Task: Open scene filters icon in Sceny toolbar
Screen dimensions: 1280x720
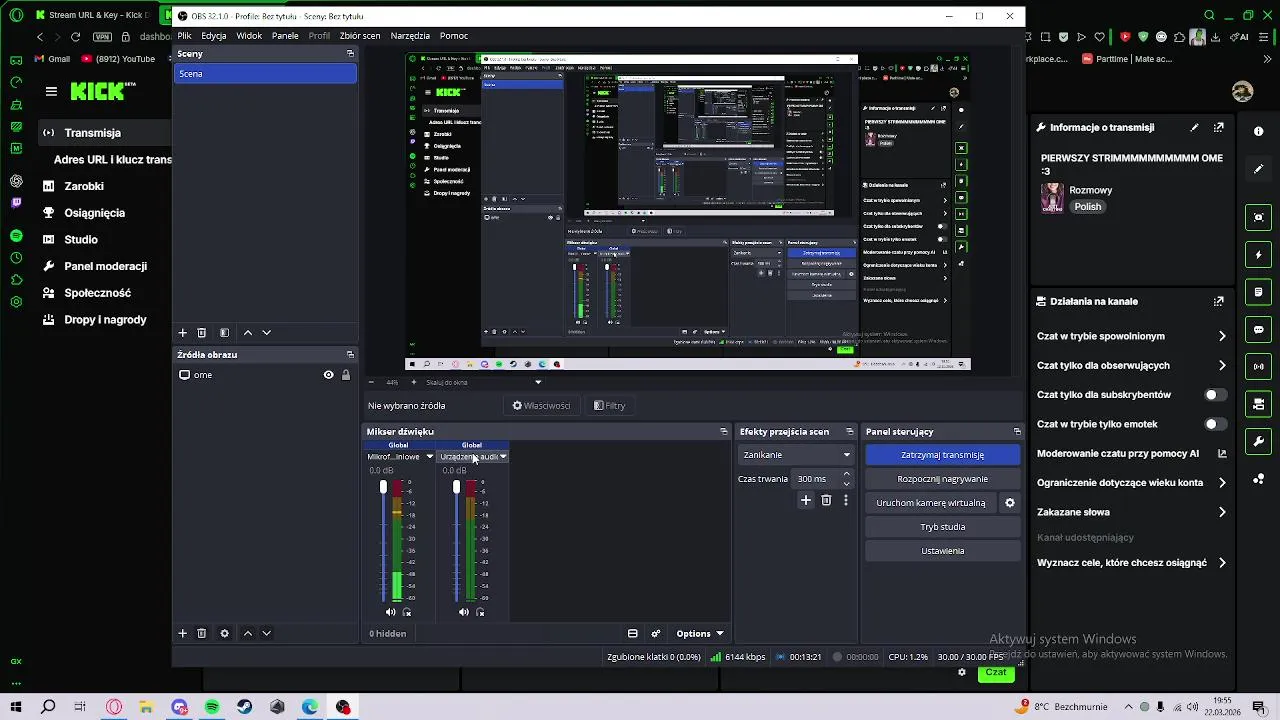Action: (x=224, y=333)
